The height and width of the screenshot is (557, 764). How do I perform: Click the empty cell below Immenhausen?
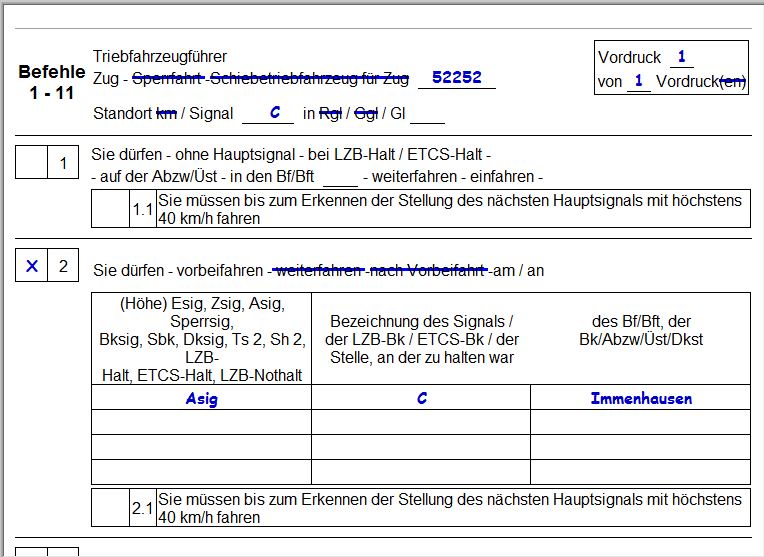pos(640,422)
